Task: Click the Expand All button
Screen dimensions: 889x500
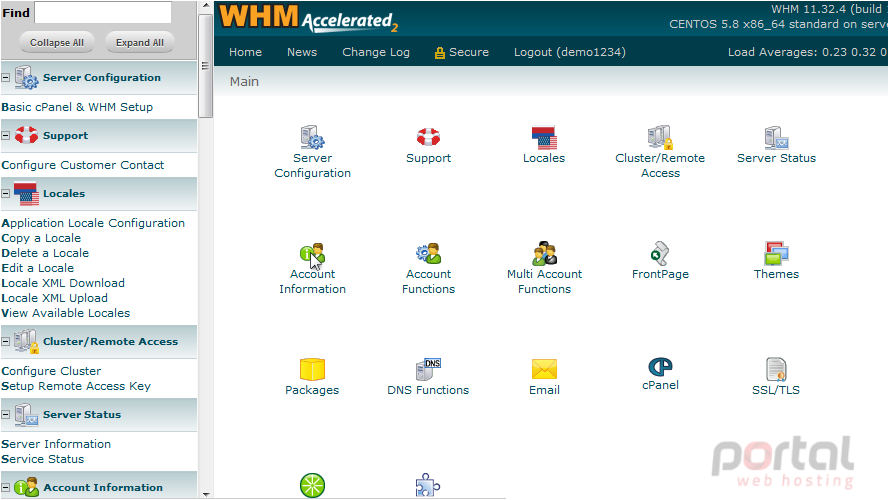Action: 139,43
